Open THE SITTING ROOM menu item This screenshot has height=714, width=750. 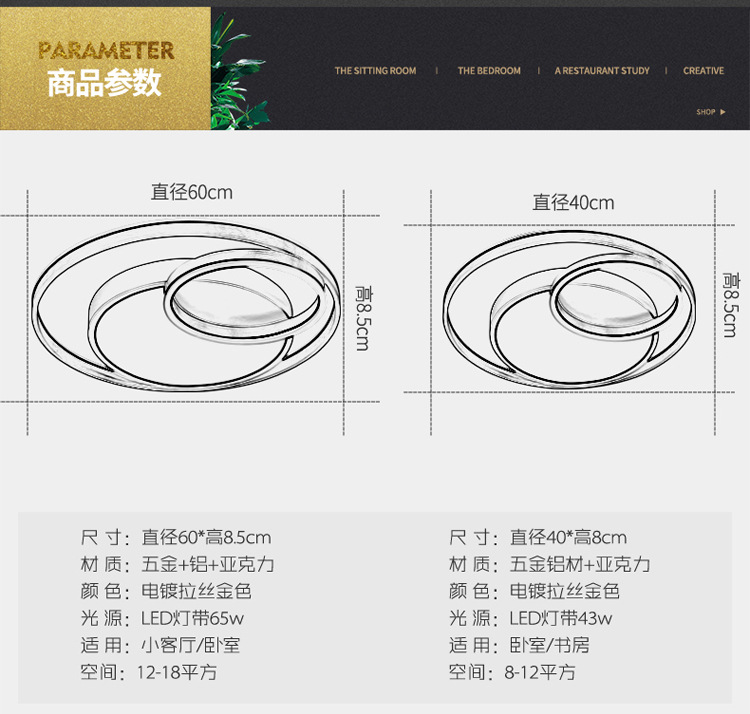375,71
